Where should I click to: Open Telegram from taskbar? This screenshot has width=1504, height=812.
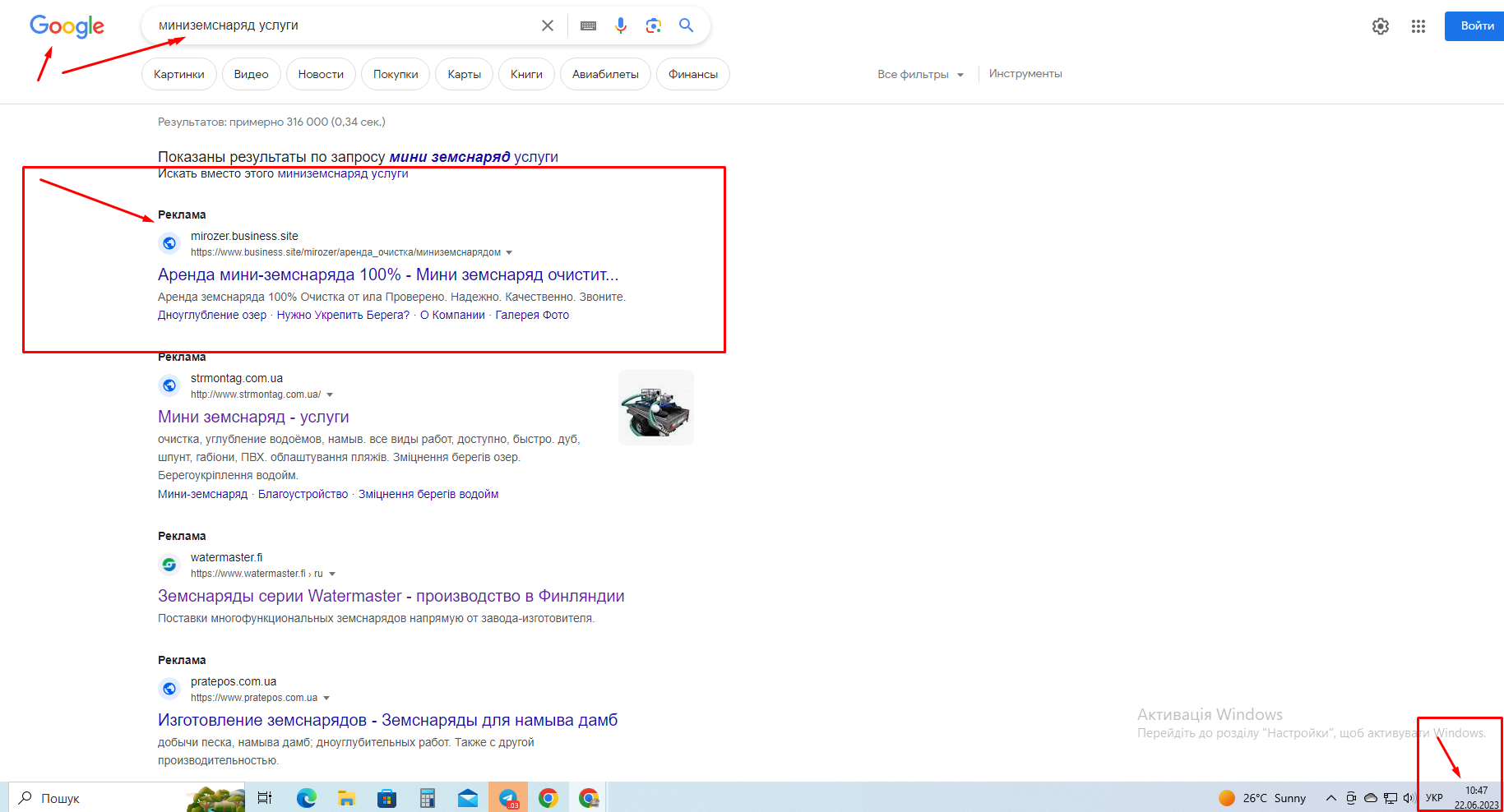coord(508,798)
